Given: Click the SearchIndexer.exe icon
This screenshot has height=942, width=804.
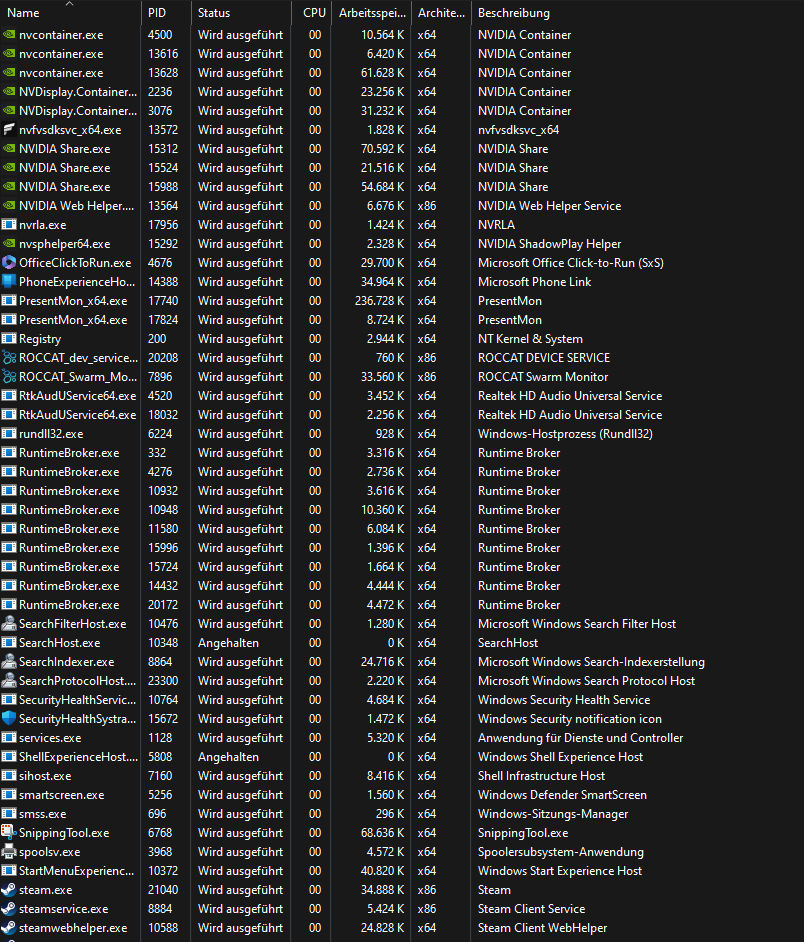Looking at the screenshot, I should pos(8,661).
